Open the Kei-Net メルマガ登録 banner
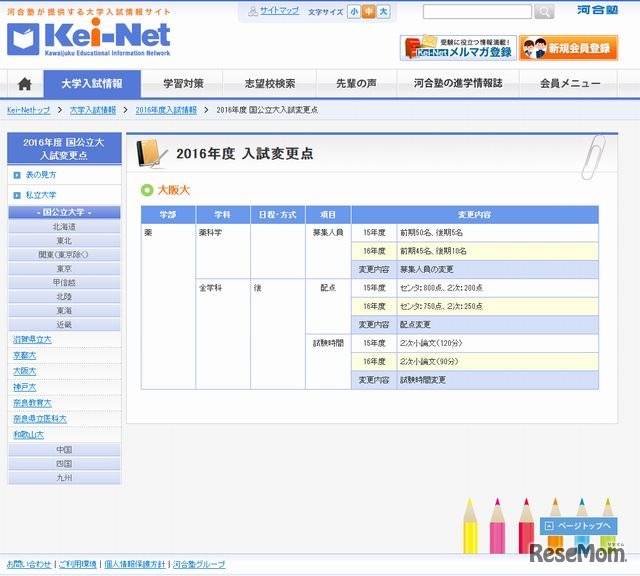Image resolution: width=640 pixels, height=576 pixels. coord(458,48)
